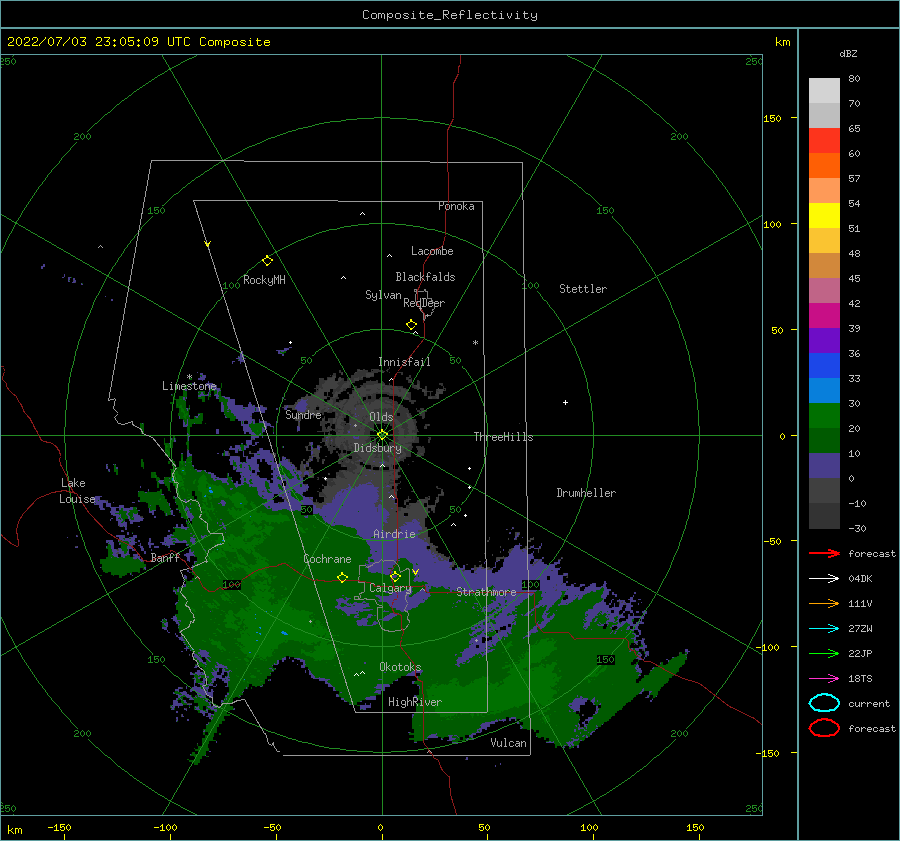Select the dark orange swatch below 60 dBZ
This screenshot has height=841, width=900.
[824, 166]
